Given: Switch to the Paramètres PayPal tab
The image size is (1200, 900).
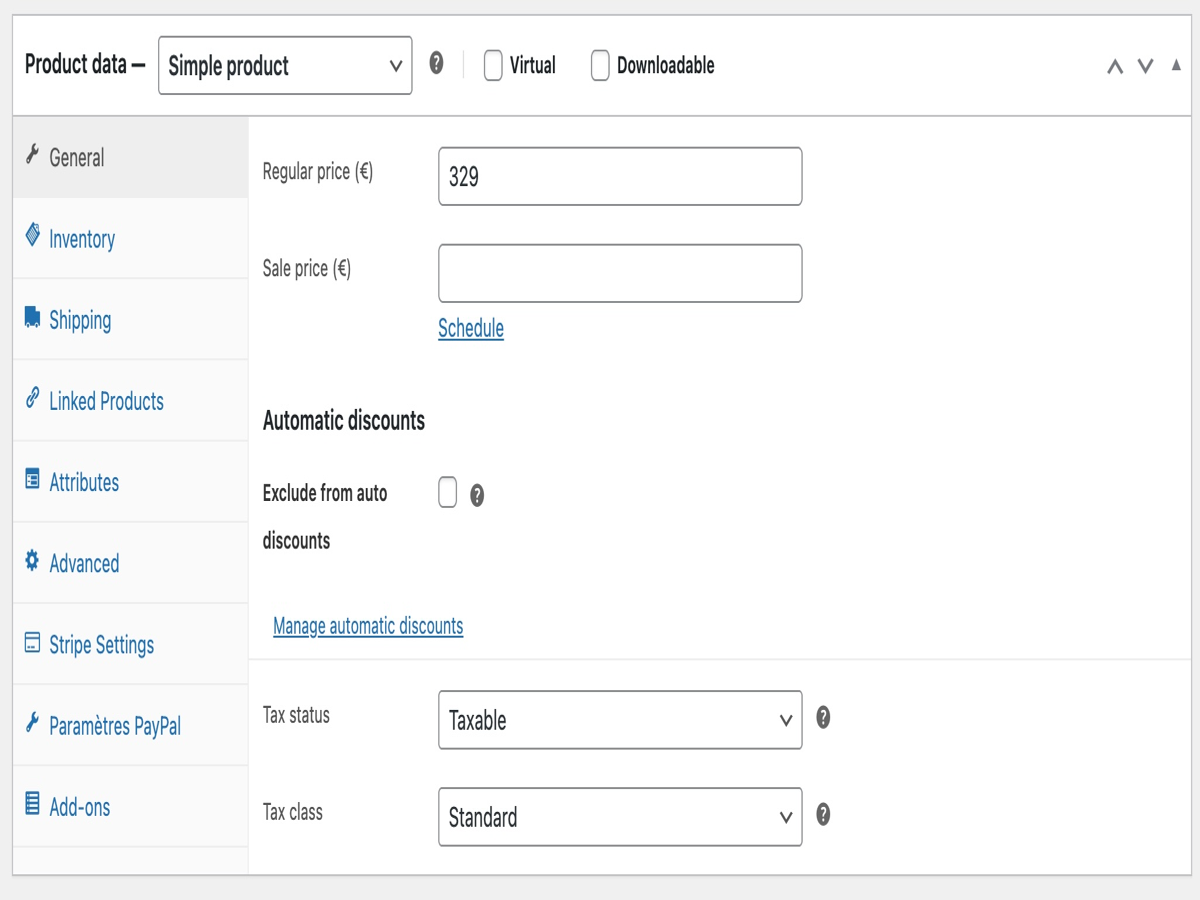Looking at the screenshot, I should click(115, 725).
